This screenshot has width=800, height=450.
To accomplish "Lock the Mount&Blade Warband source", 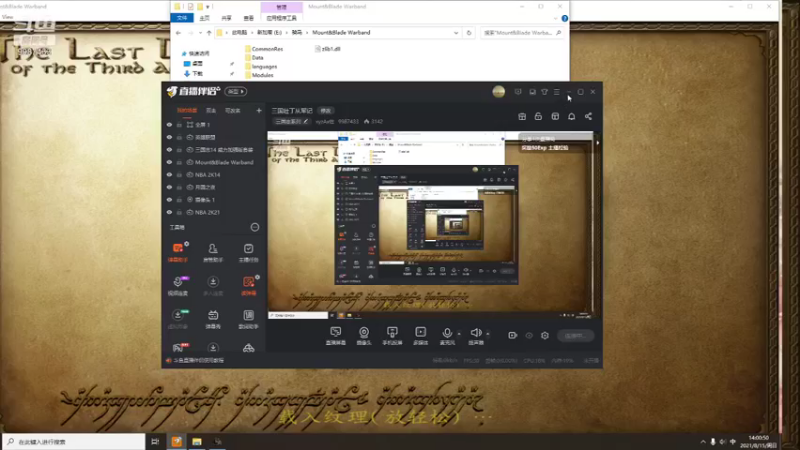I will click(x=179, y=162).
